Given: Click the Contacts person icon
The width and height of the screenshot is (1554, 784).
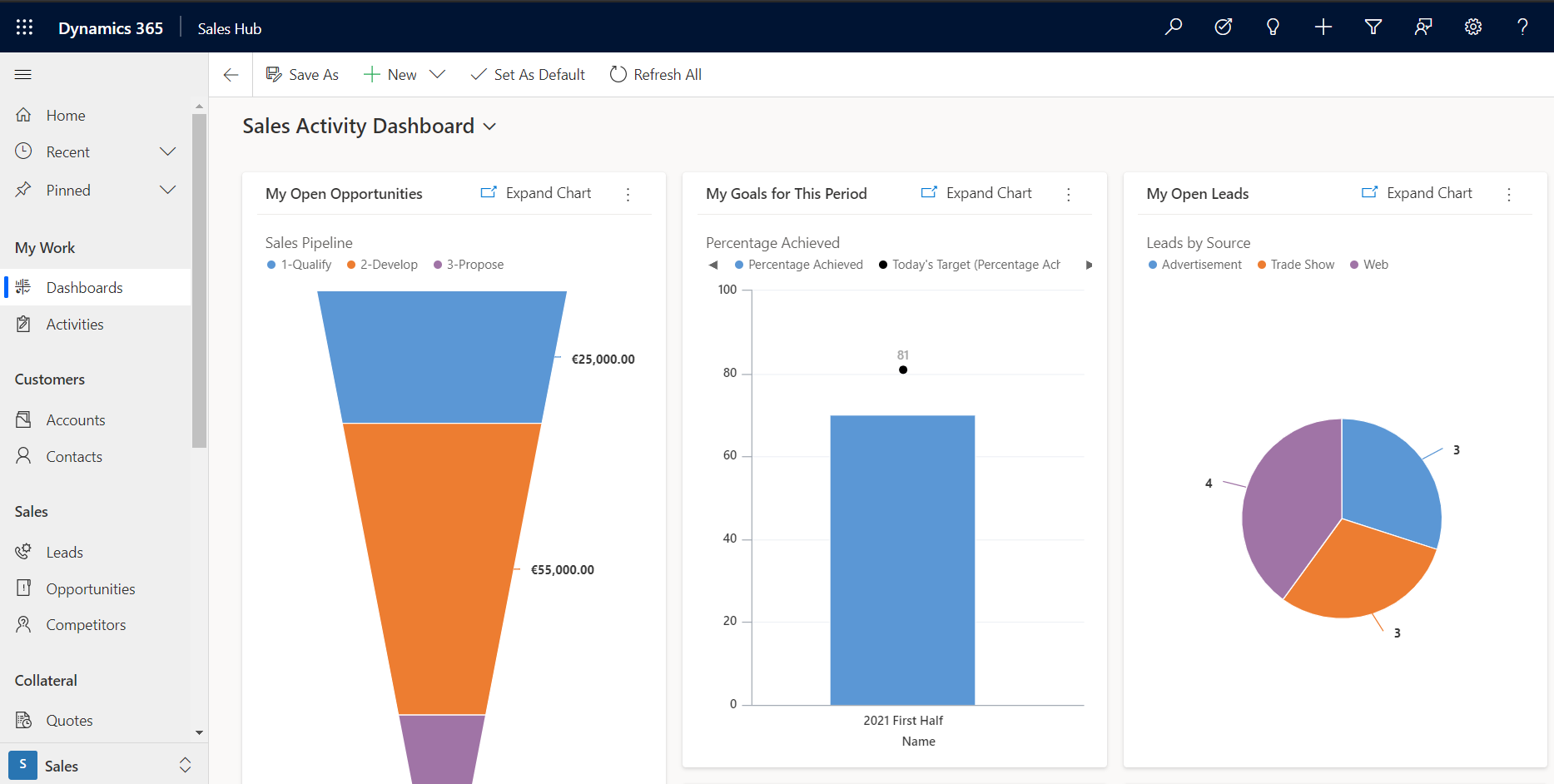Looking at the screenshot, I should pyautogui.click(x=23, y=456).
